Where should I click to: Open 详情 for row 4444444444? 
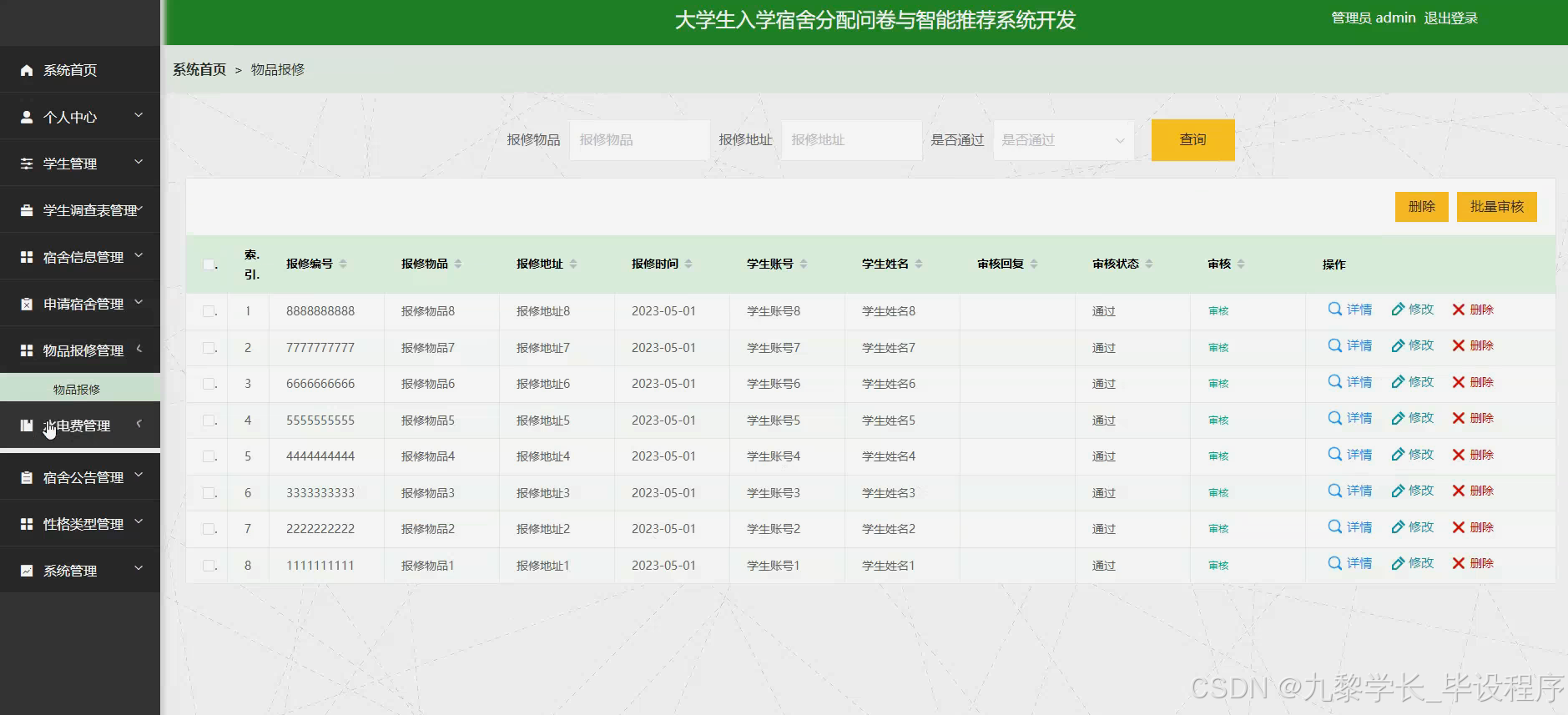(x=1349, y=455)
